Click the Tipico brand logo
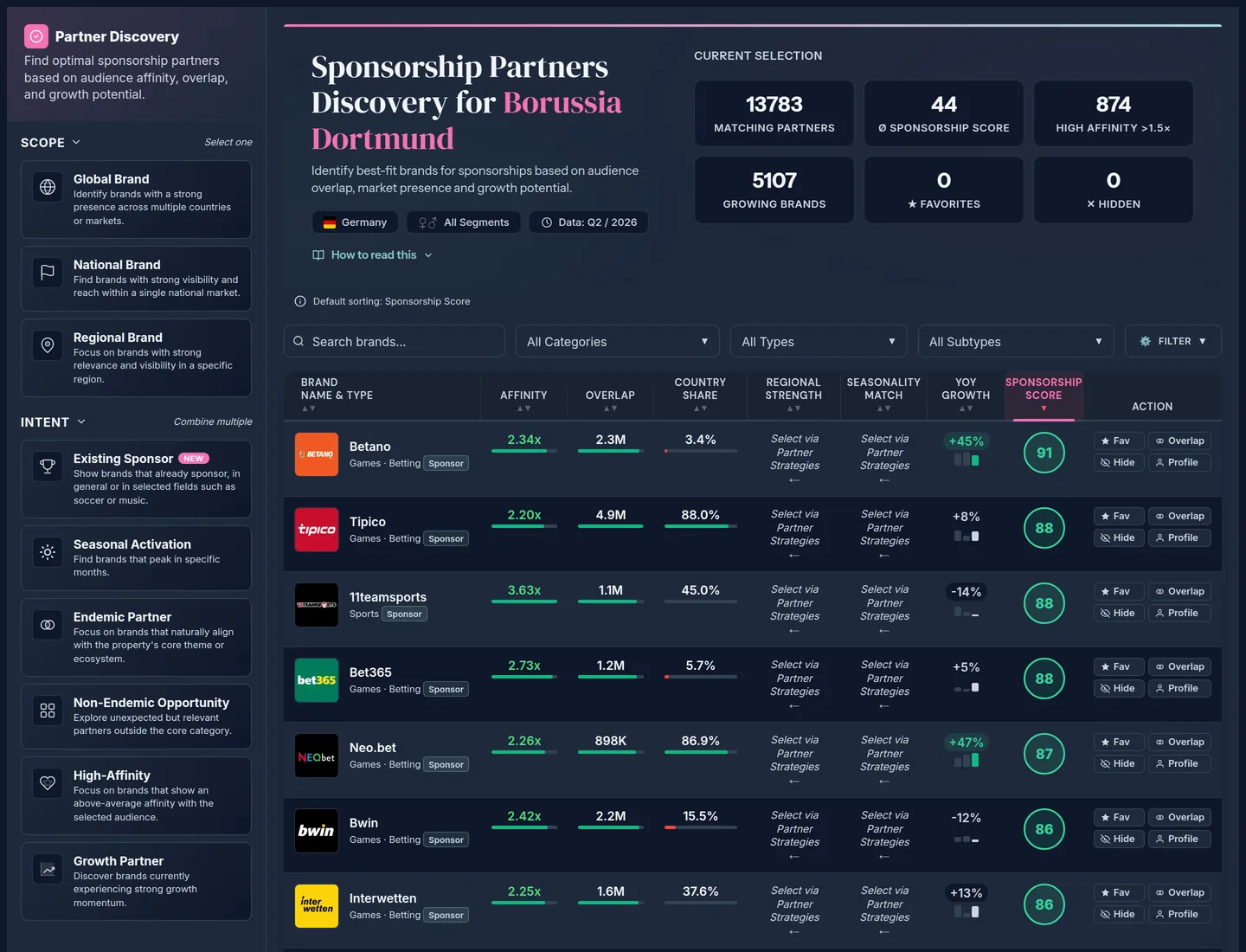The height and width of the screenshot is (952, 1246). pos(317,530)
